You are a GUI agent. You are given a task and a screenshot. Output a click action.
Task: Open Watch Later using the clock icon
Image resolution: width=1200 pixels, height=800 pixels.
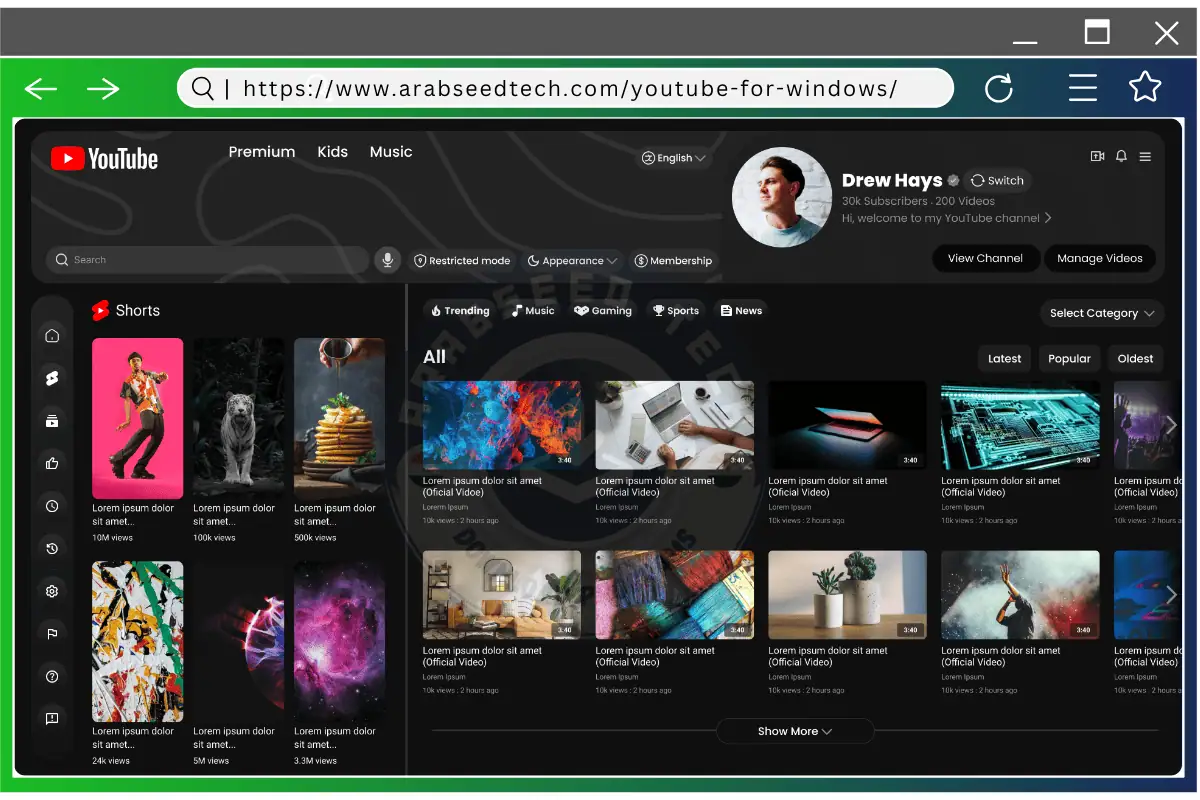pos(52,506)
